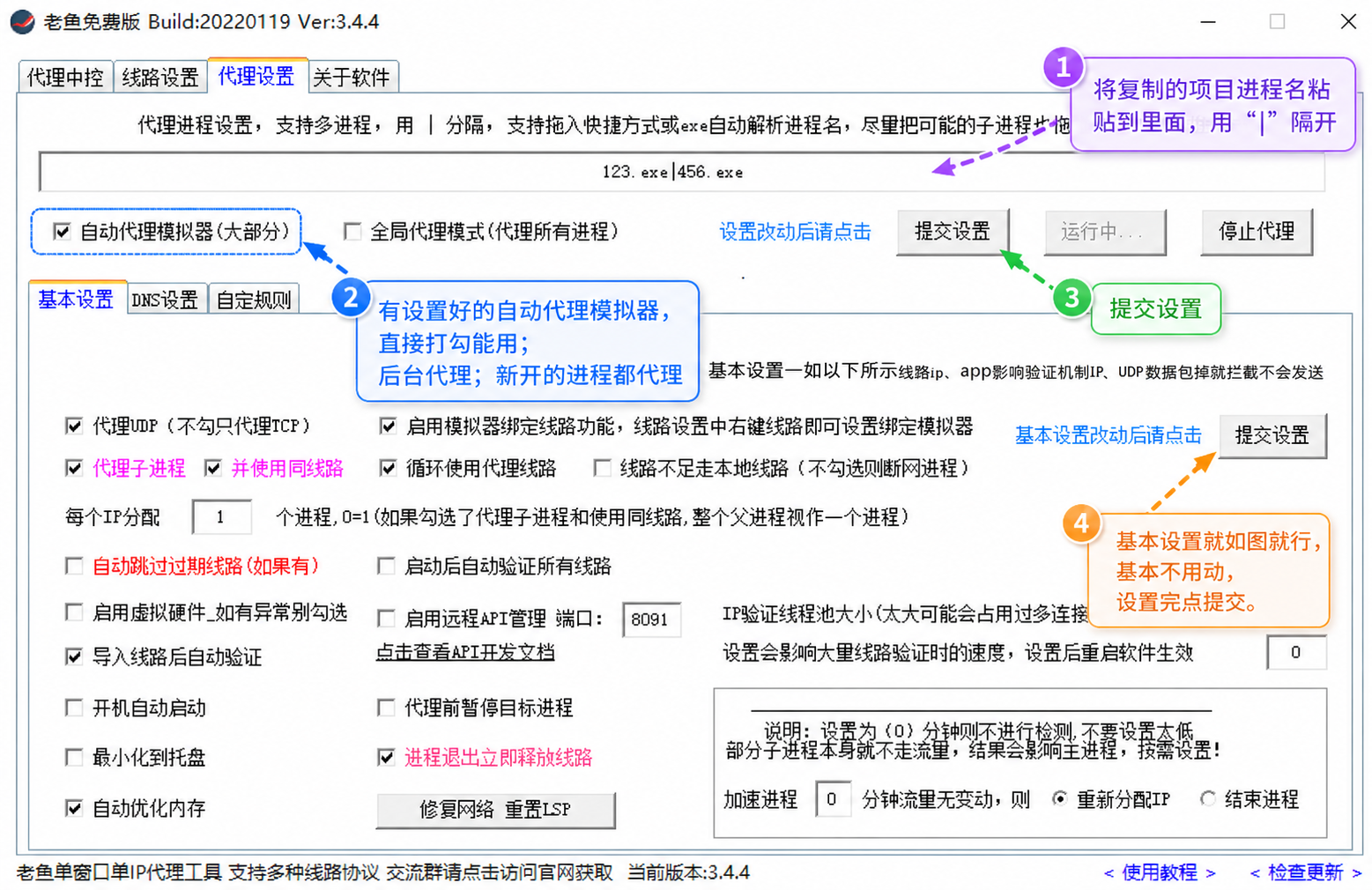This screenshot has height=890, width=1372.
Task: Toggle 启用模拟器绑定线路功能 checkbox
Action: (x=388, y=426)
